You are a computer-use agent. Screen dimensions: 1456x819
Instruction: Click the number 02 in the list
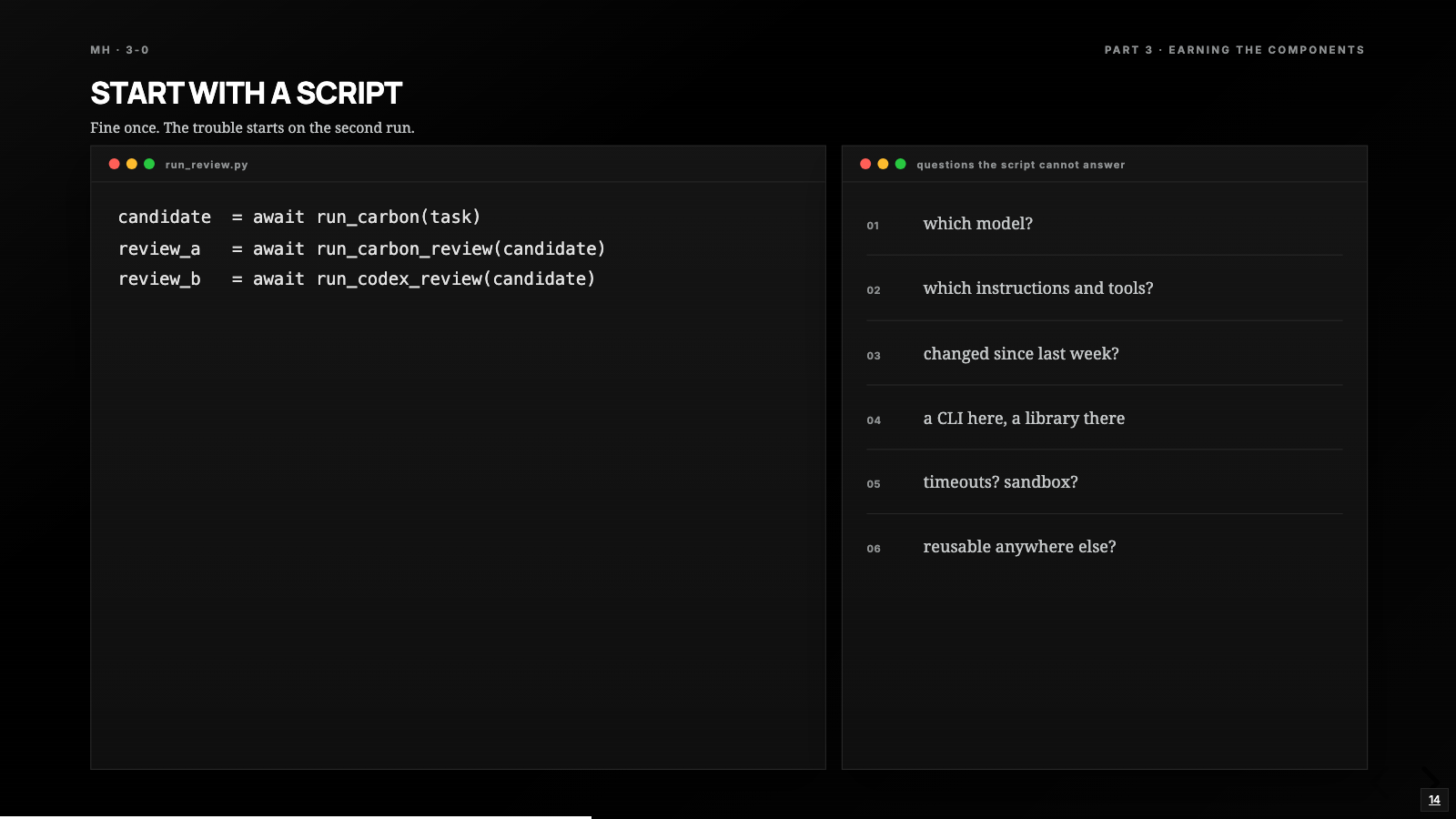874,290
